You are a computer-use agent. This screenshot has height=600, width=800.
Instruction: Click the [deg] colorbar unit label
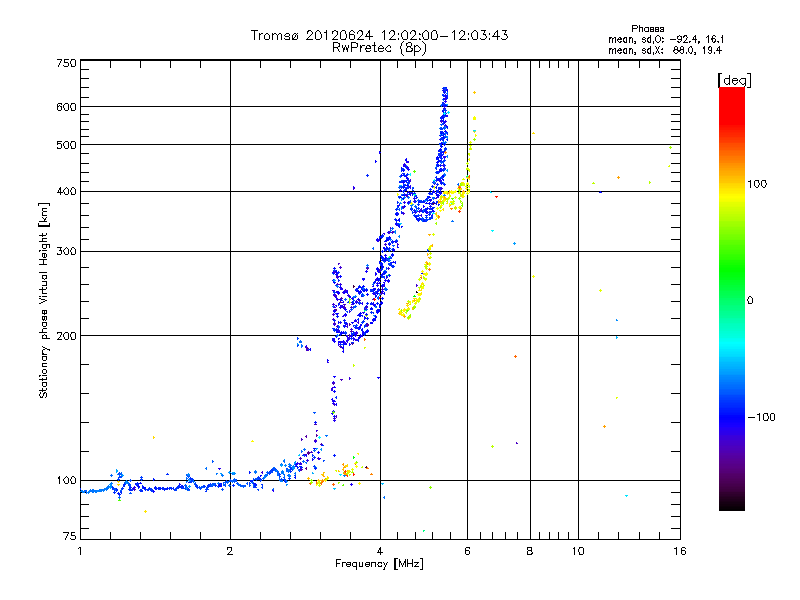tap(733, 79)
